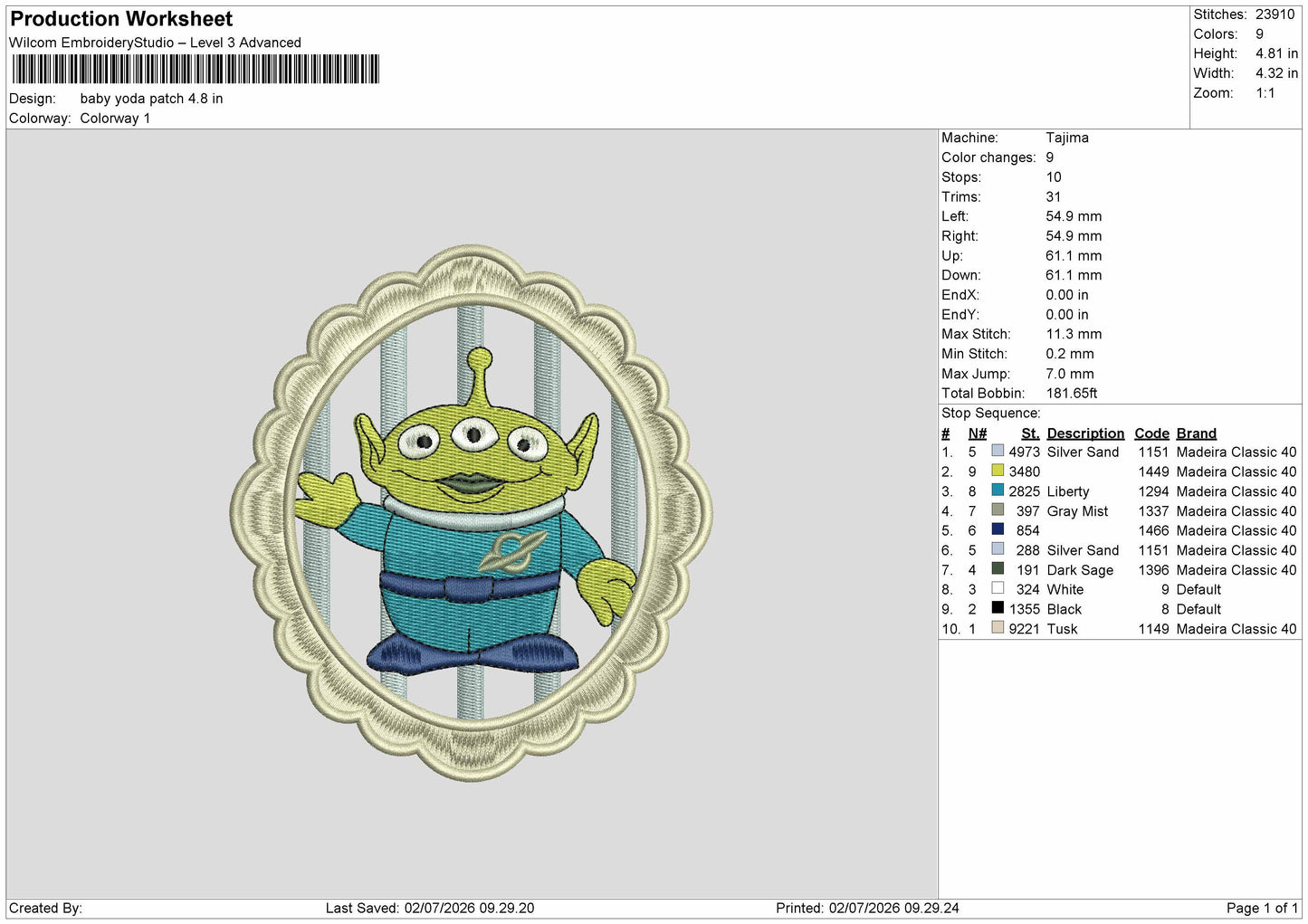
Task: Click the 'Printed' timestamp in footer
Action: [867, 909]
